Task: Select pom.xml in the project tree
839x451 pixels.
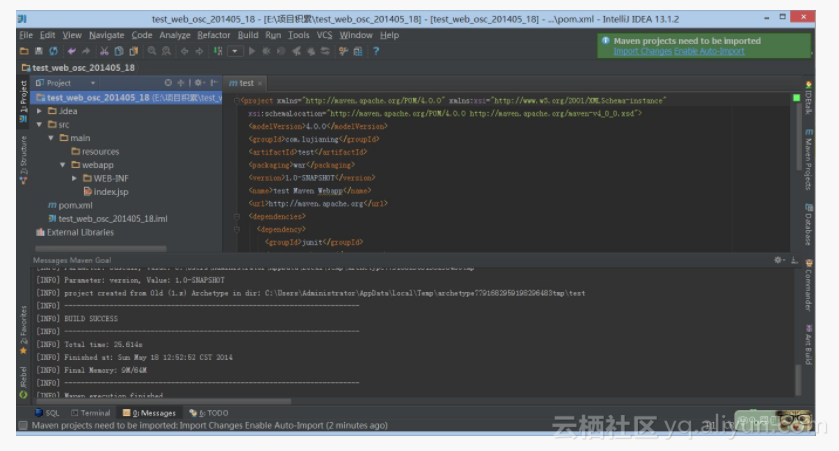Action: pos(70,205)
